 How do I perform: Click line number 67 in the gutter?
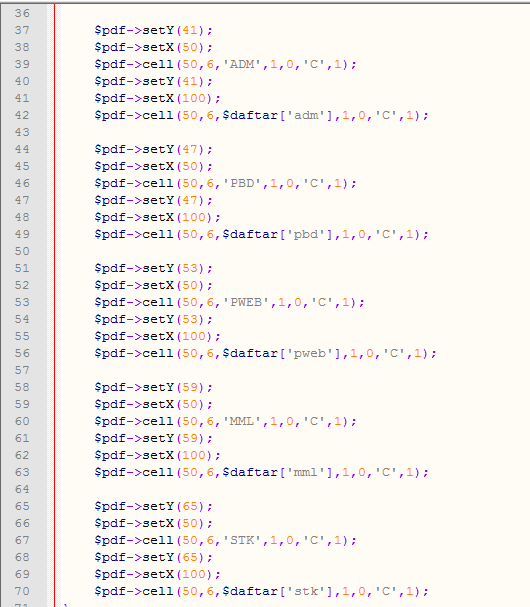22,540
